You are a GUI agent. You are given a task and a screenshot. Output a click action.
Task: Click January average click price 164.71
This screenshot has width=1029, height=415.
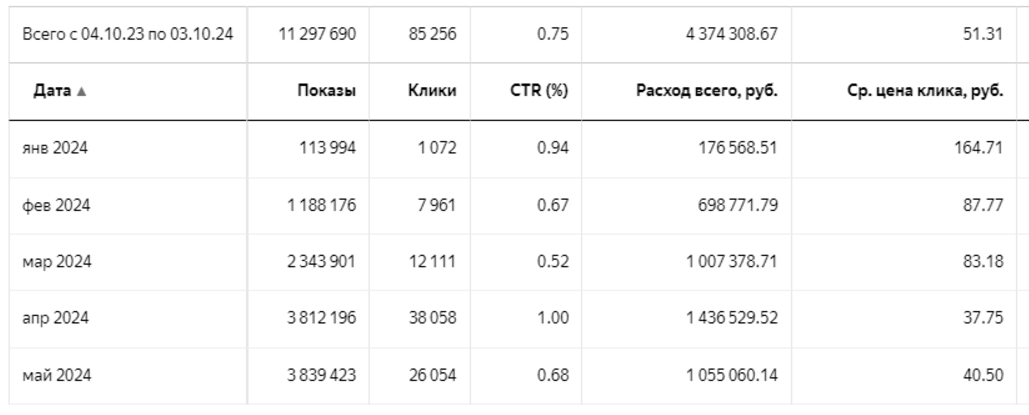point(979,150)
